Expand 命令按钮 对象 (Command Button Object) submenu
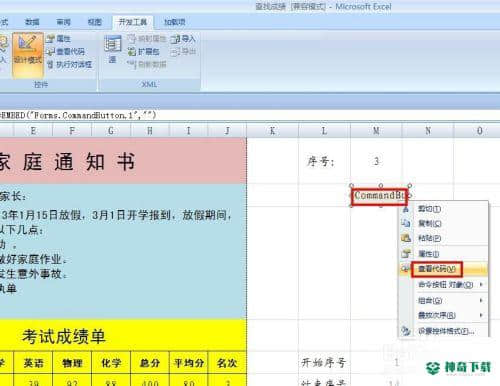The height and width of the screenshot is (386, 500). click(x=444, y=284)
